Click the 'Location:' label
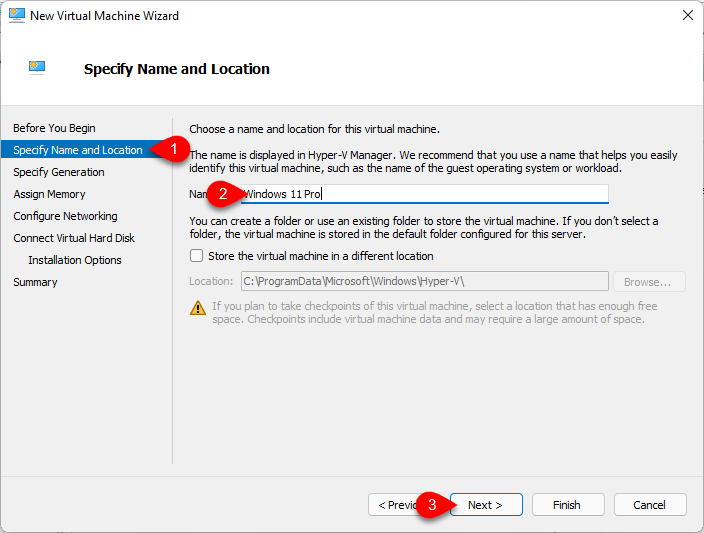Viewport: 704px width, 533px height. pyautogui.click(x=211, y=281)
